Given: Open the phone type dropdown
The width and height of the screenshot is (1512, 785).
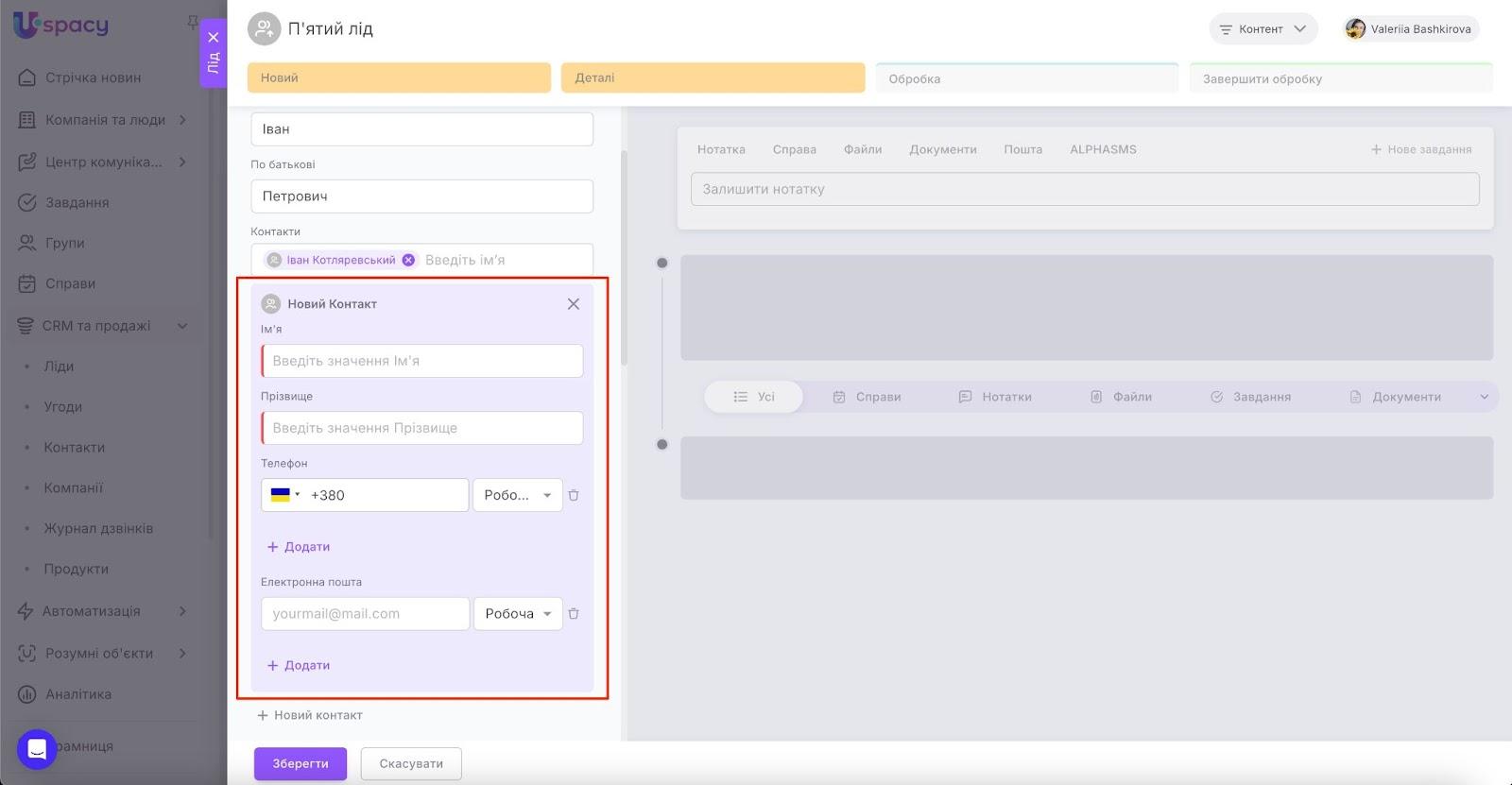Looking at the screenshot, I should pos(517,495).
